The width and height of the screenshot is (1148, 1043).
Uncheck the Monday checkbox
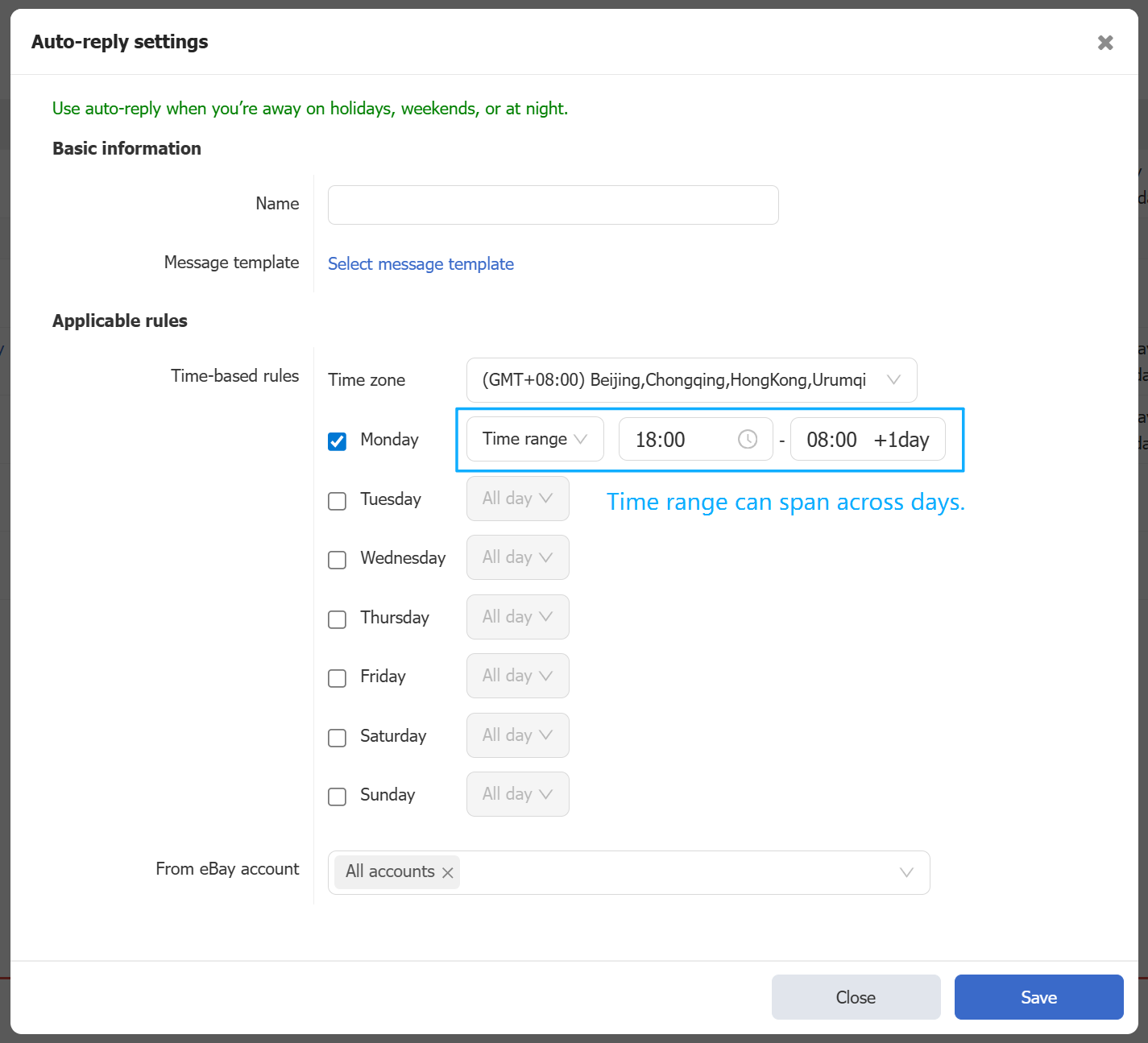(338, 441)
